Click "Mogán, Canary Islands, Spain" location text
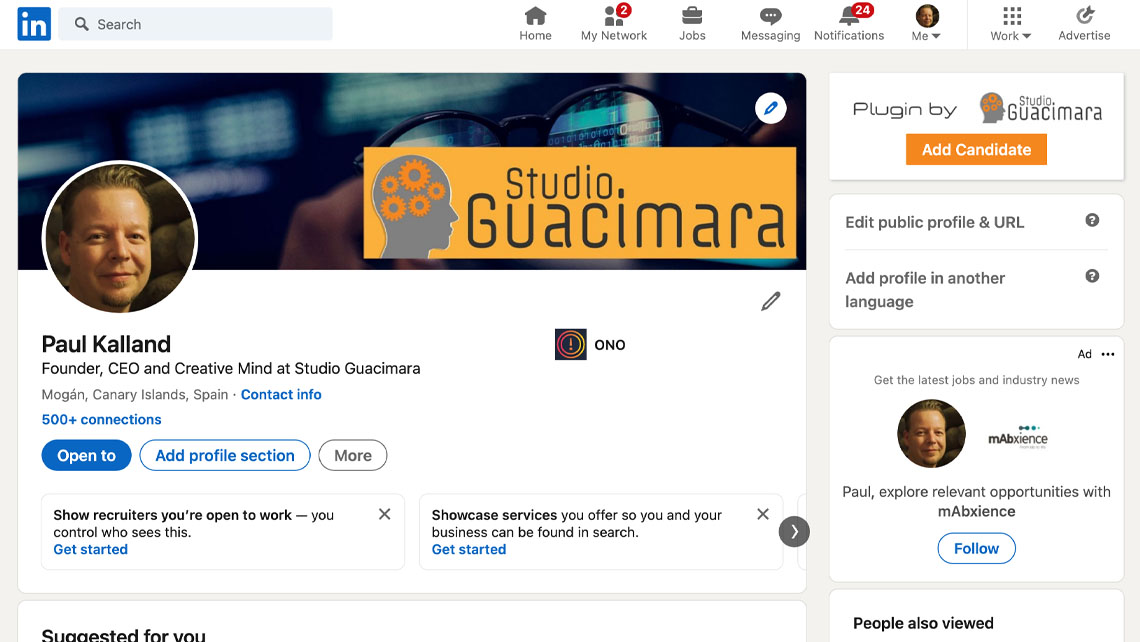 [x=135, y=395]
